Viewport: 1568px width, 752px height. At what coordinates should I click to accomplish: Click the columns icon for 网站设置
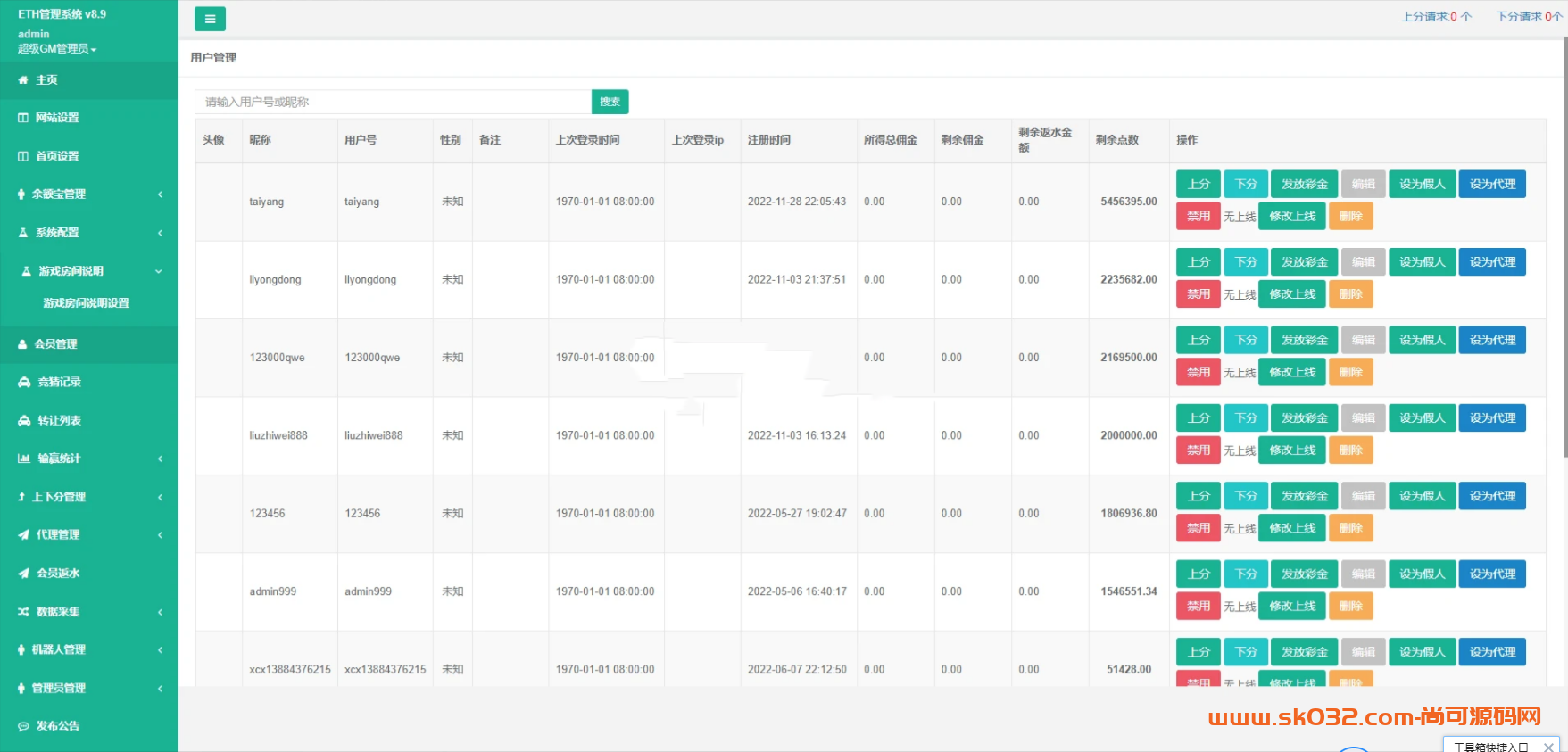tap(23, 118)
